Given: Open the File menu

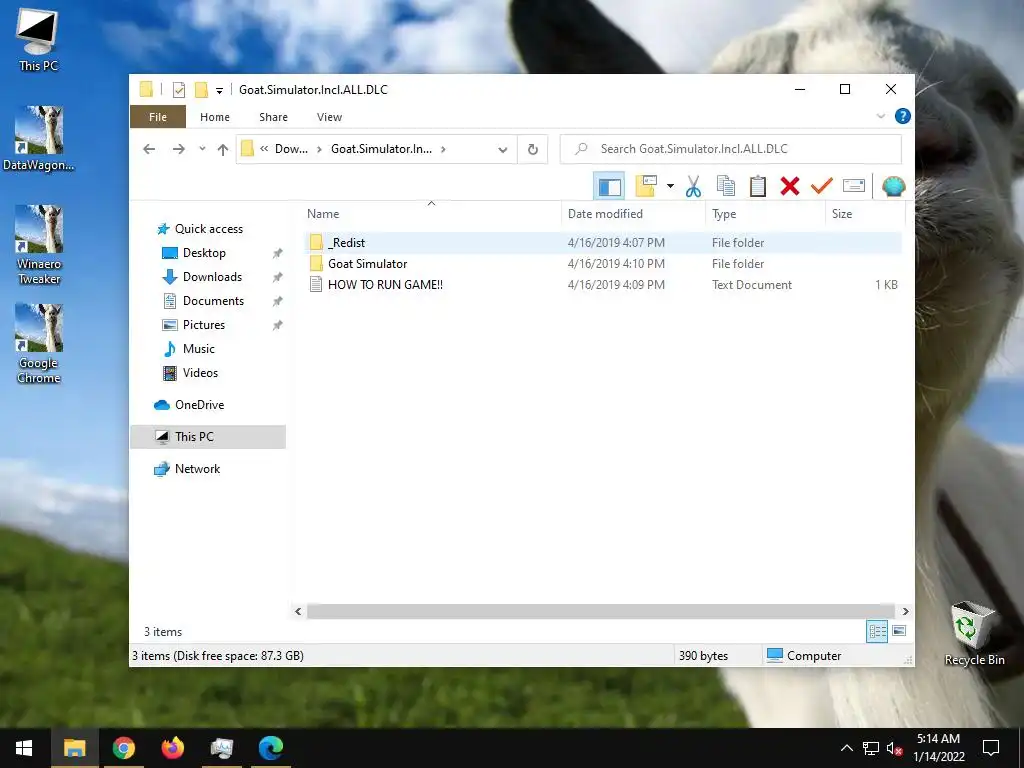Looking at the screenshot, I should [x=158, y=117].
